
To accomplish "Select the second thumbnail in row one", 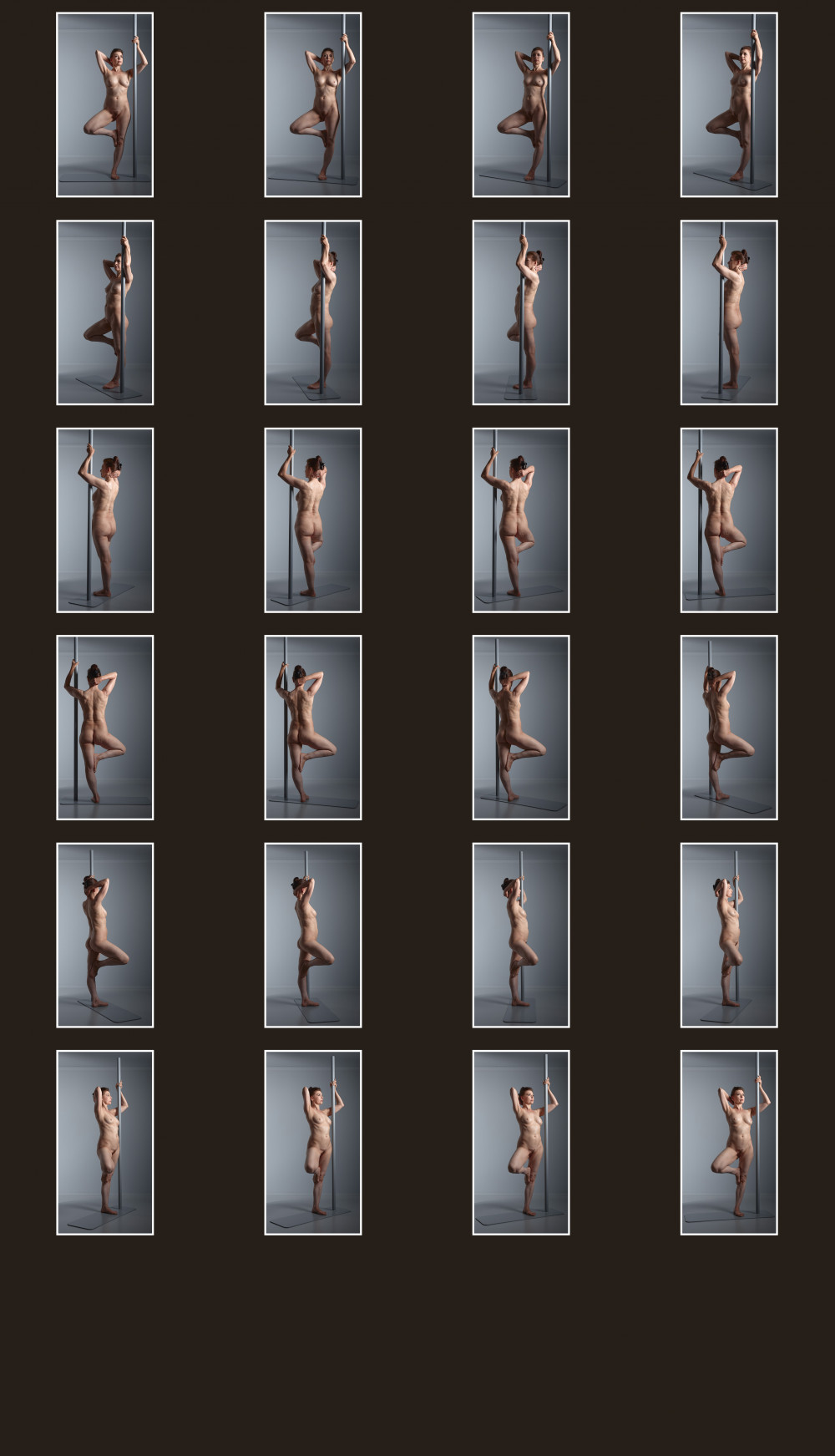I will click(x=313, y=104).
